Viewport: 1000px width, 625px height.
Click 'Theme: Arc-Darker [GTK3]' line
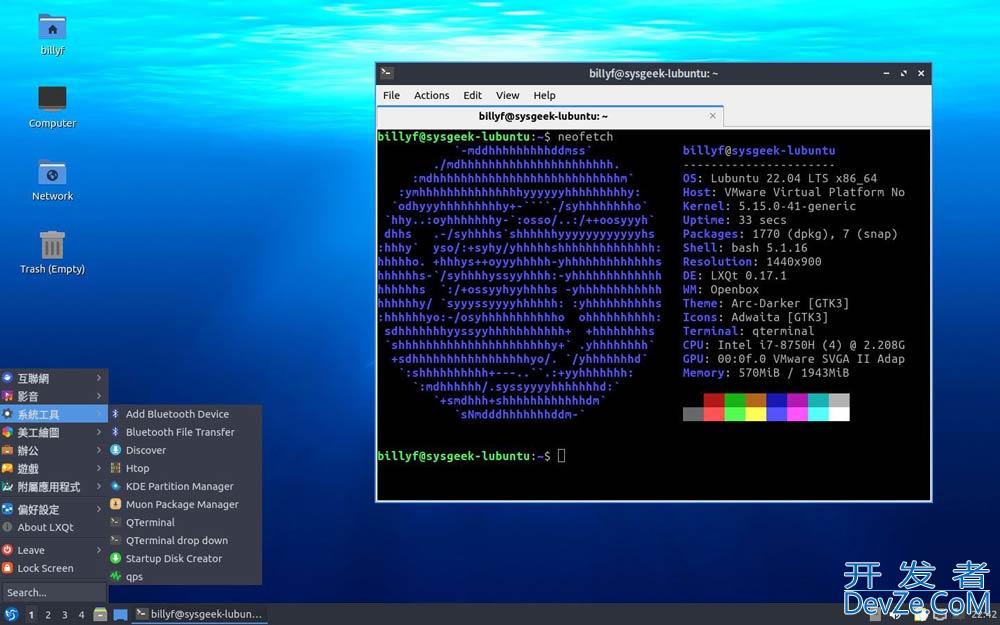click(x=765, y=304)
